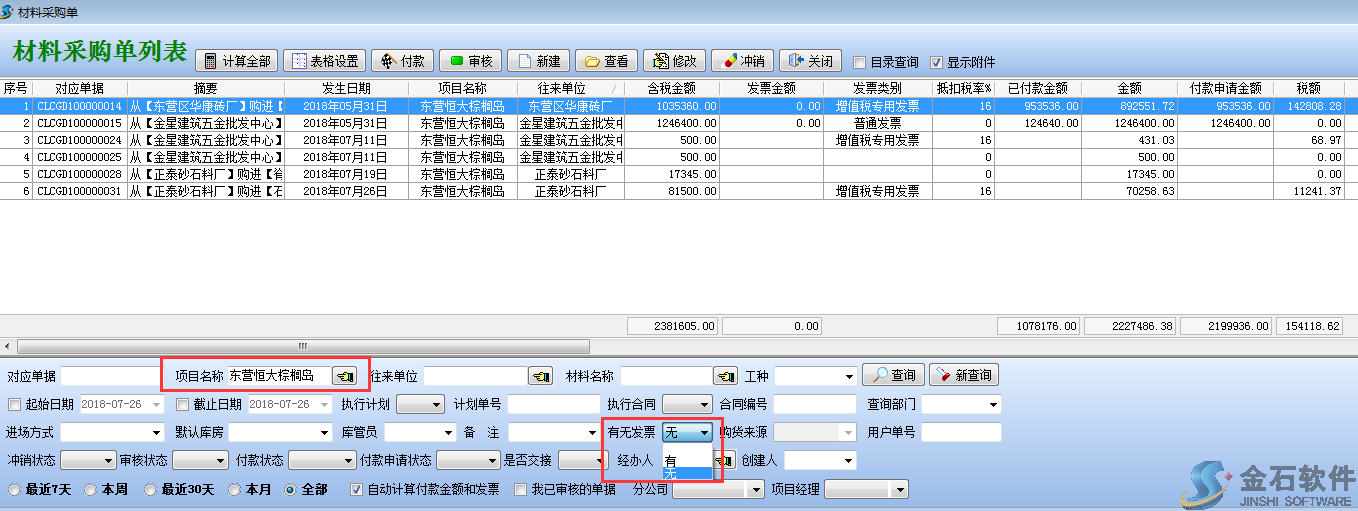Toggle 自动计算付款金额和发票 checkbox
The width and height of the screenshot is (1358, 511).
click(357, 490)
